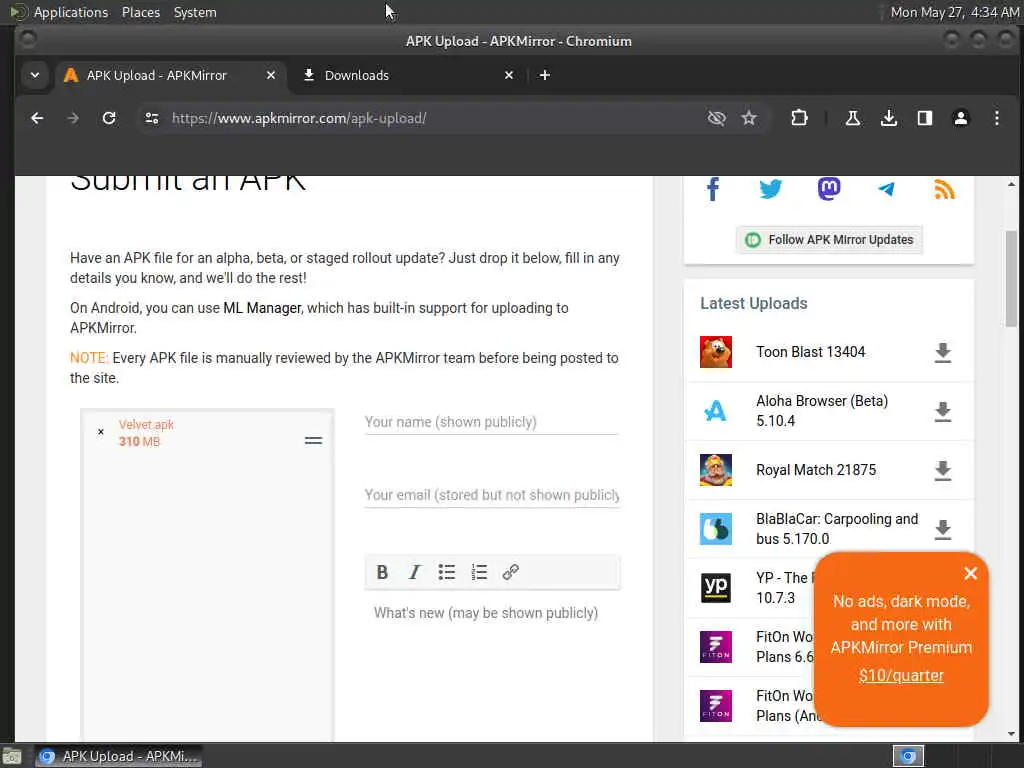Image resolution: width=1024 pixels, height=768 pixels.
Task: Expand the tab search dropdown
Action: (x=35, y=75)
